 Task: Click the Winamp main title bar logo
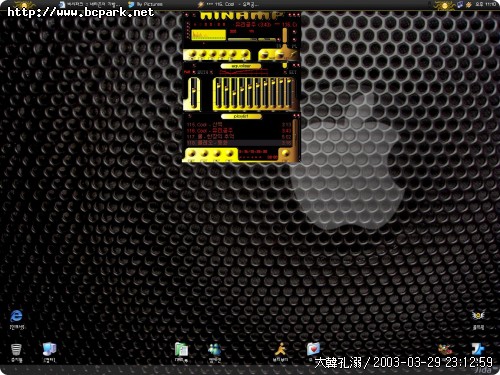(x=241, y=15)
